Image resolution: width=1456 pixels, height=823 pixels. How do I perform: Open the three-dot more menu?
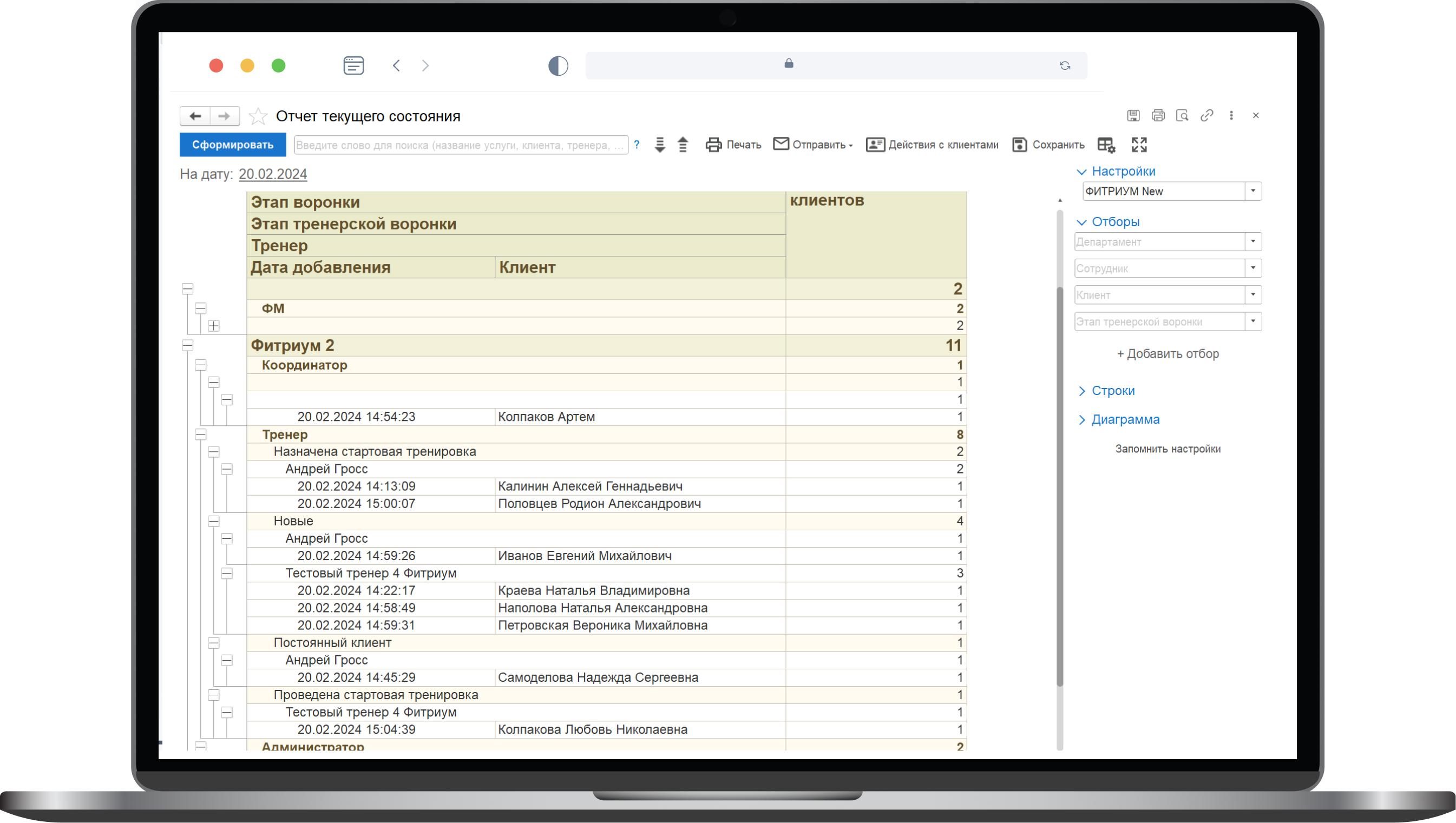point(1231,115)
